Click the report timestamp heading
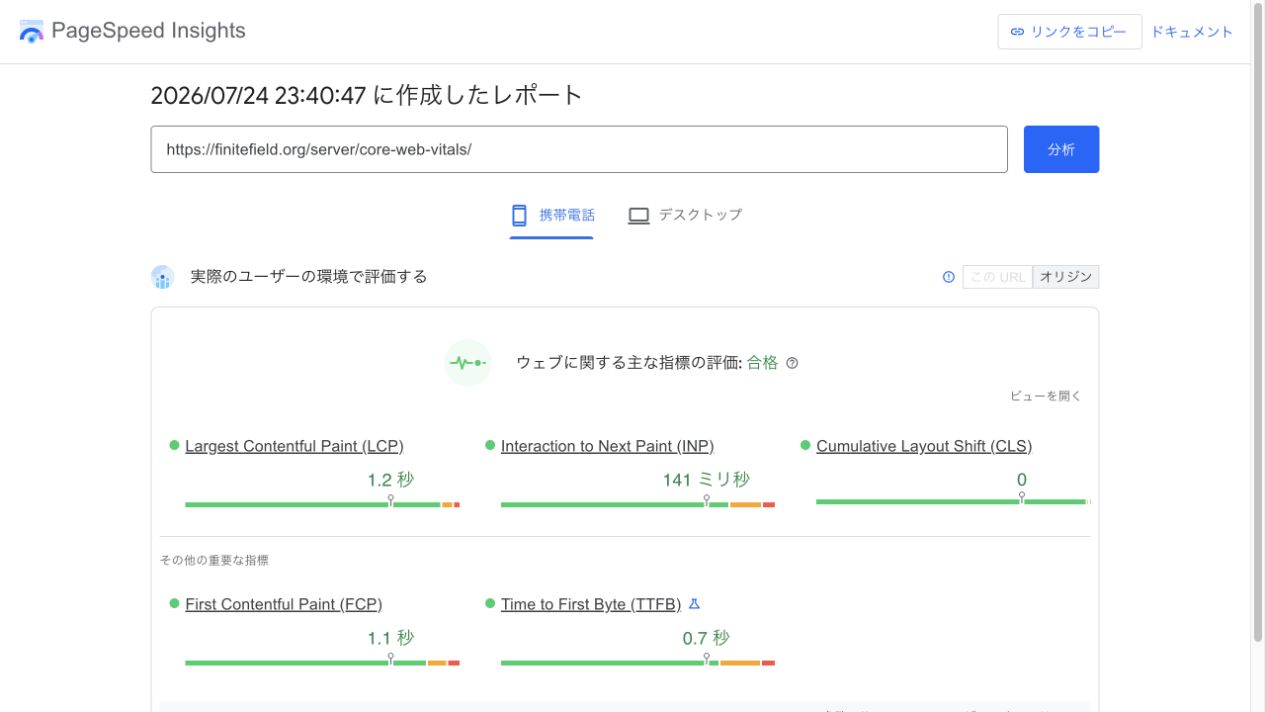The height and width of the screenshot is (712, 1265). point(366,95)
